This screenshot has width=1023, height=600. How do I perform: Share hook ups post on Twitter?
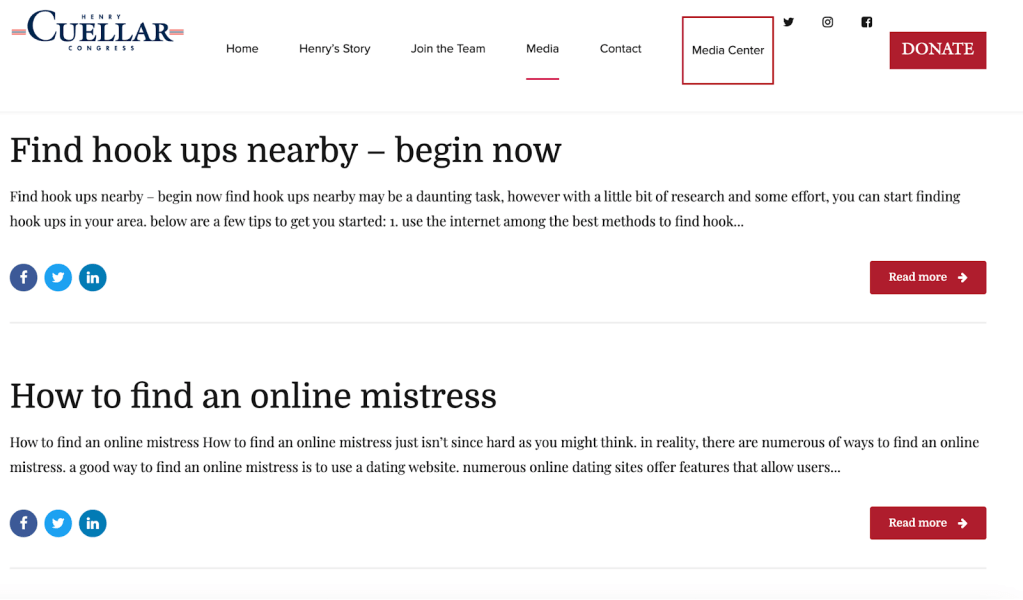pos(58,278)
